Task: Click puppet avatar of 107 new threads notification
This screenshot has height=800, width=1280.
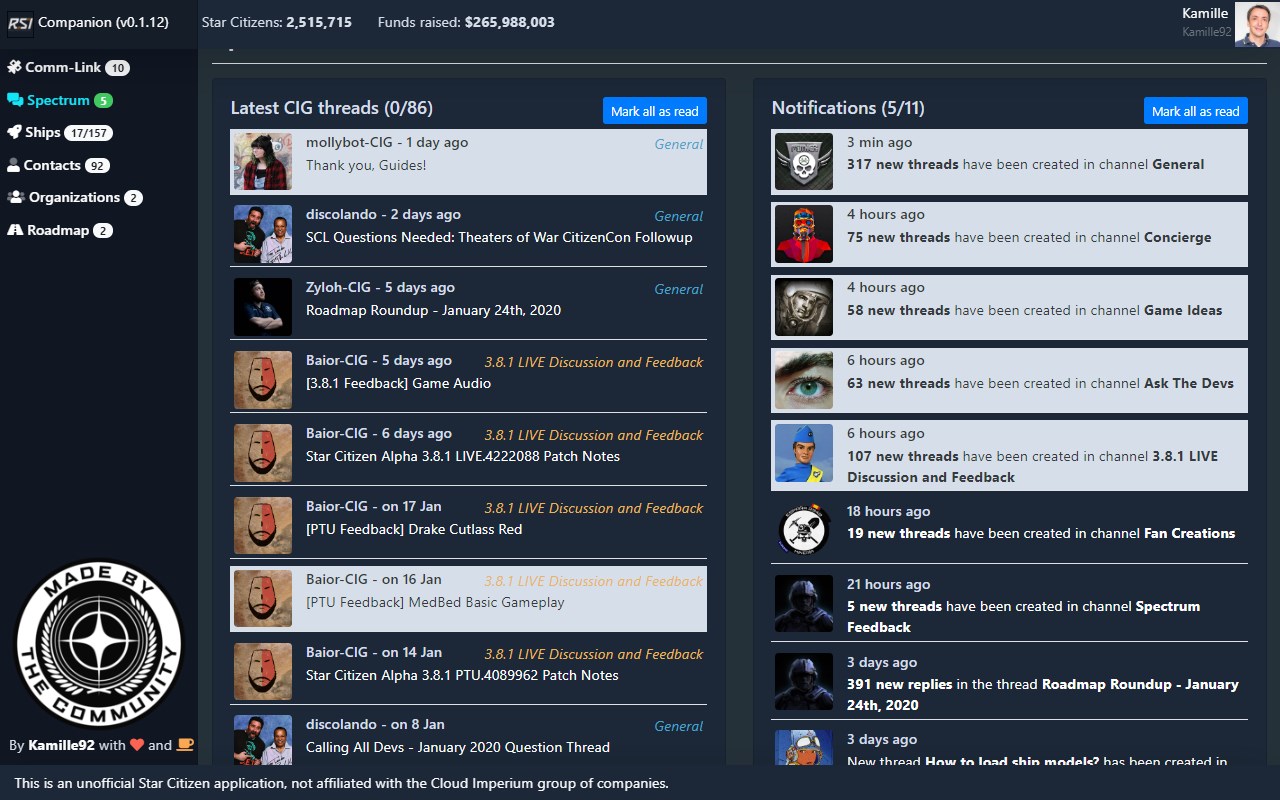Action: [x=804, y=453]
